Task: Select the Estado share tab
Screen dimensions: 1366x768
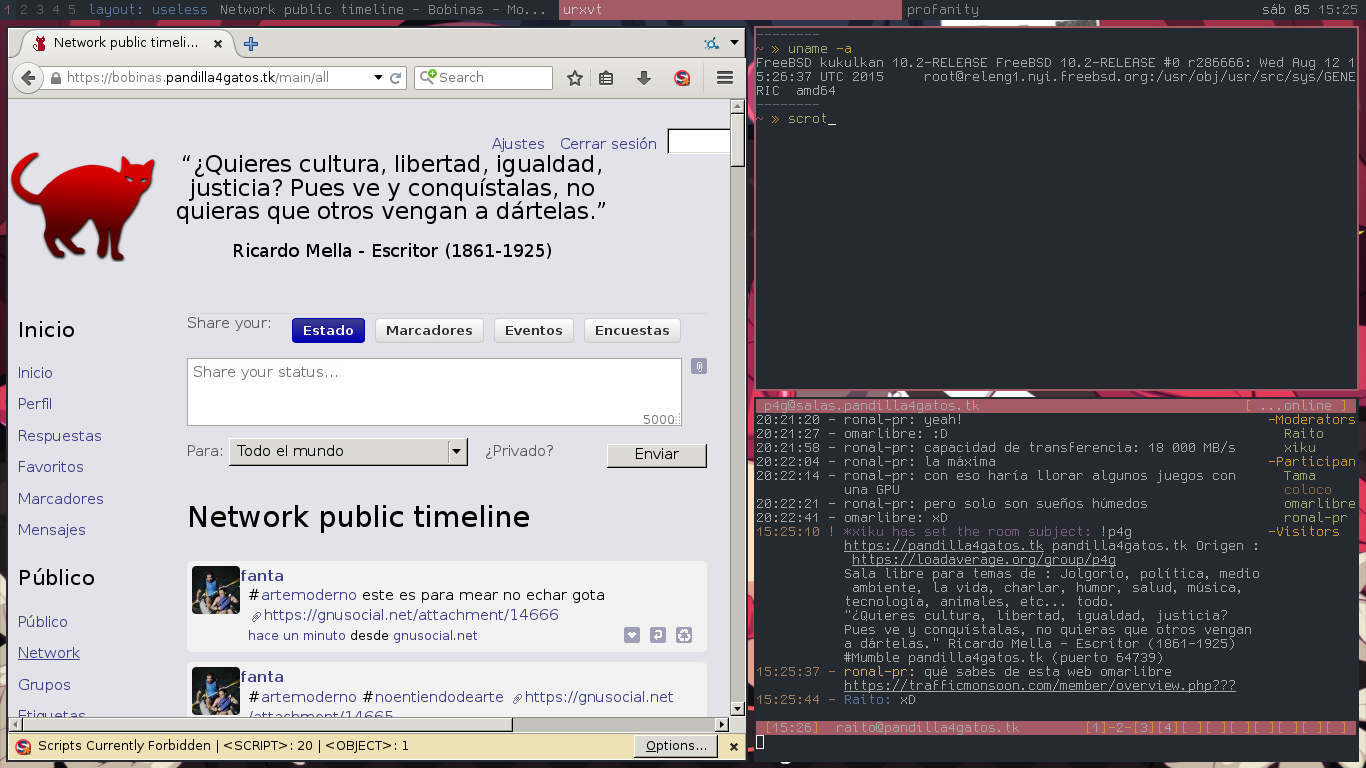Action: (x=328, y=330)
